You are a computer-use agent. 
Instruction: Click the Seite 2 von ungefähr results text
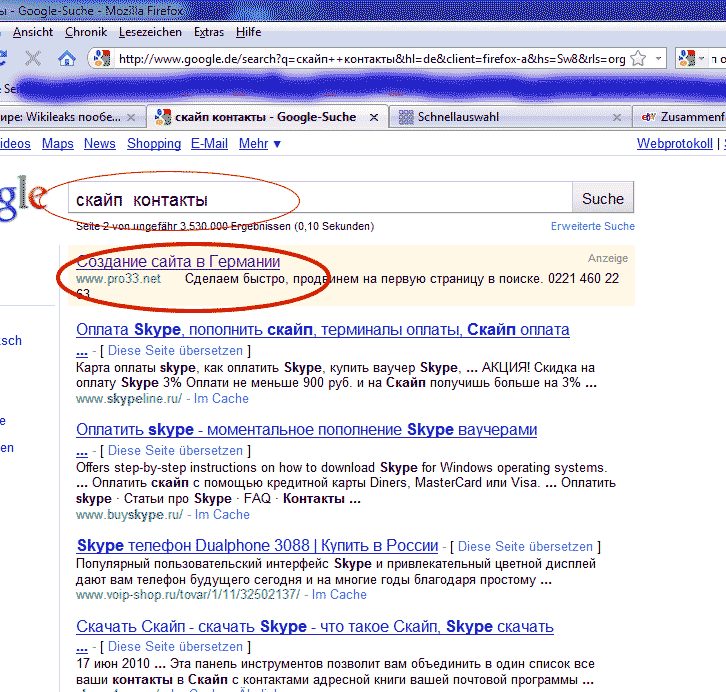[225, 226]
